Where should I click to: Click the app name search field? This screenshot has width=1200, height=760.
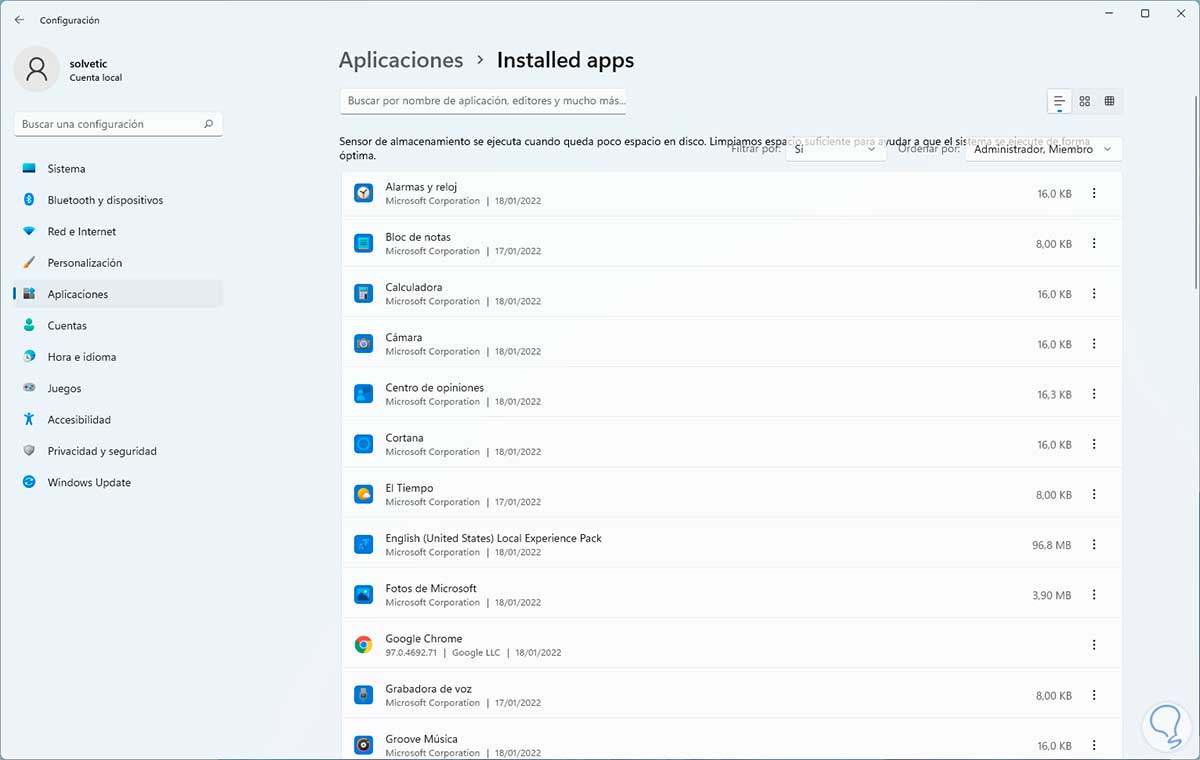484,101
